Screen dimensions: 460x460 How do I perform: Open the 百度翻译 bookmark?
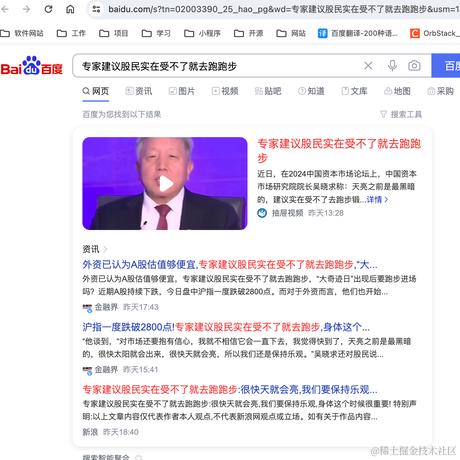[358, 33]
